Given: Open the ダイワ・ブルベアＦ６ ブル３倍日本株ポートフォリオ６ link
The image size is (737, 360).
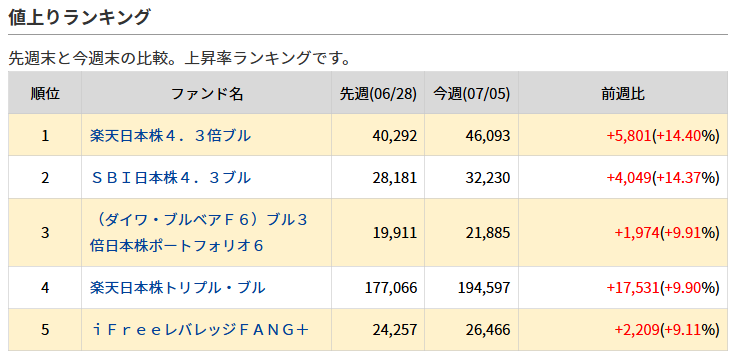Looking at the screenshot, I should [x=199, y=233].
